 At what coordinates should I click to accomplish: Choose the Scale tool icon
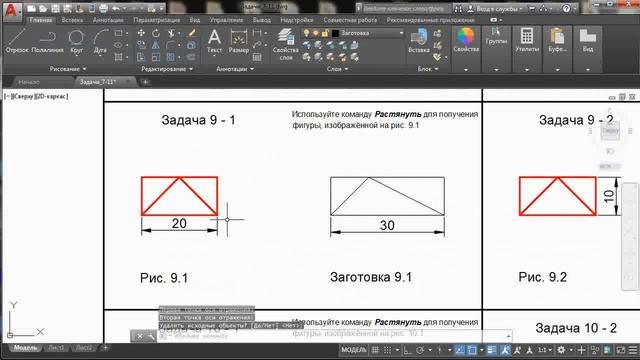[x=156, y=57]
